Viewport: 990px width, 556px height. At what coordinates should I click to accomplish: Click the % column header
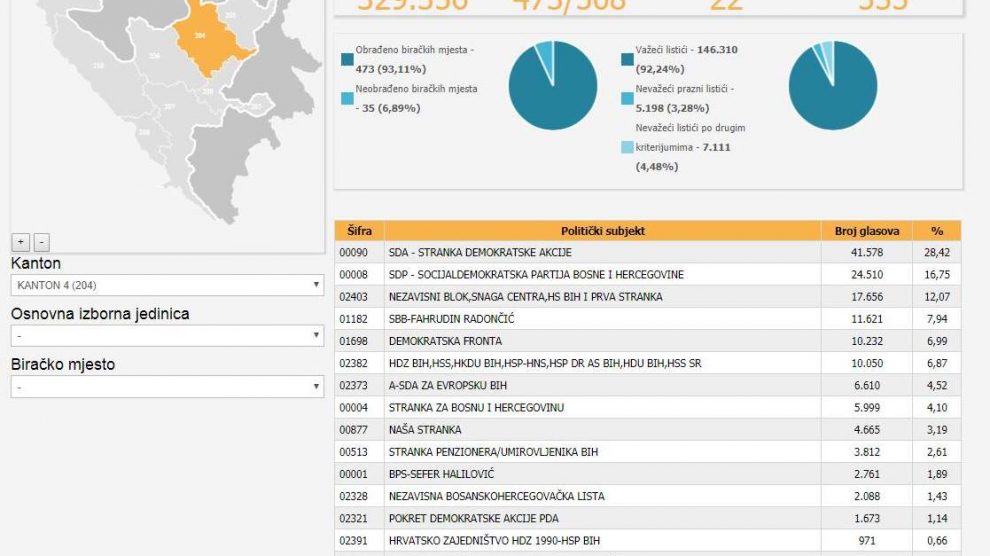pos(936,231)
